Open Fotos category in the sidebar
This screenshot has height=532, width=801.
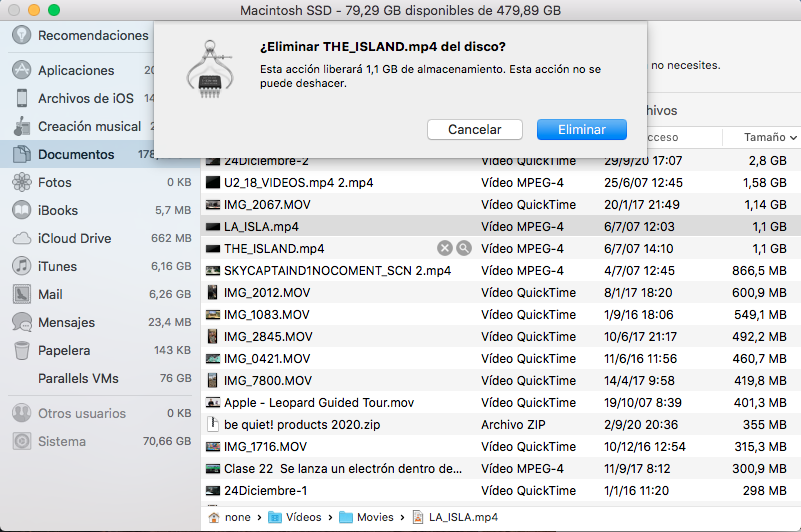tap(100, 182)
